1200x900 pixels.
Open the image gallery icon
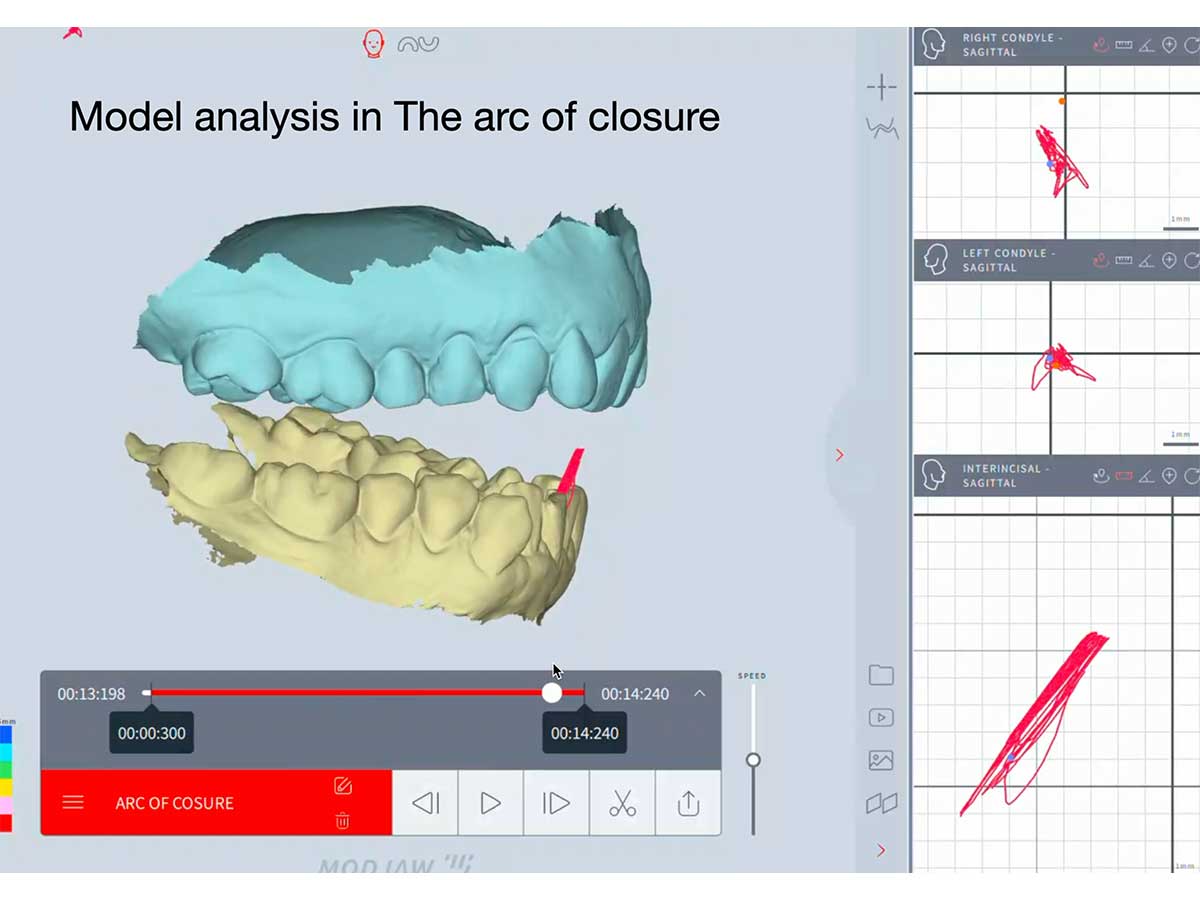(x=881, y=761)
